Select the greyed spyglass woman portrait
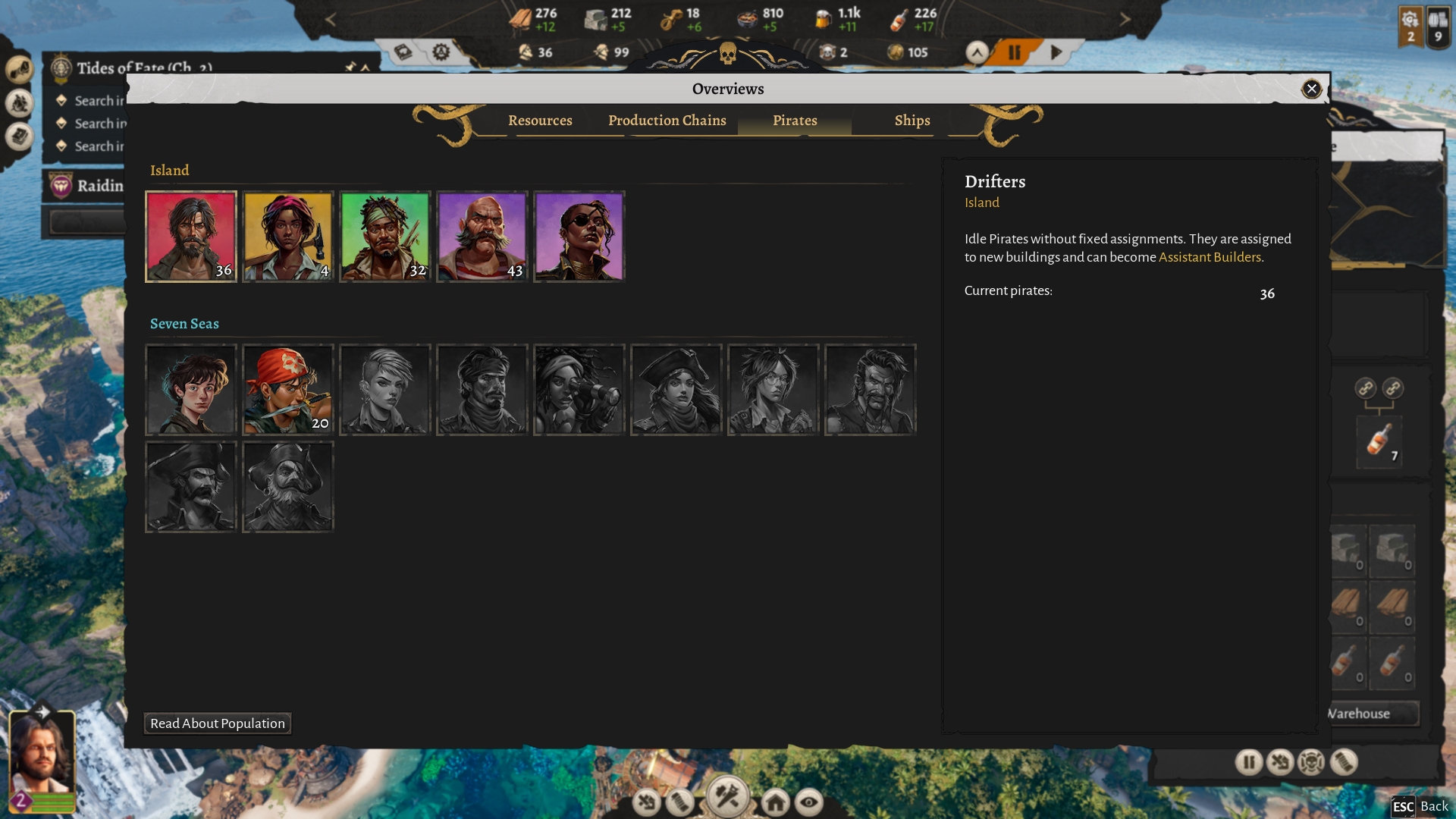The width and height of the screenshot is (1456, 819). pos(579,390)
